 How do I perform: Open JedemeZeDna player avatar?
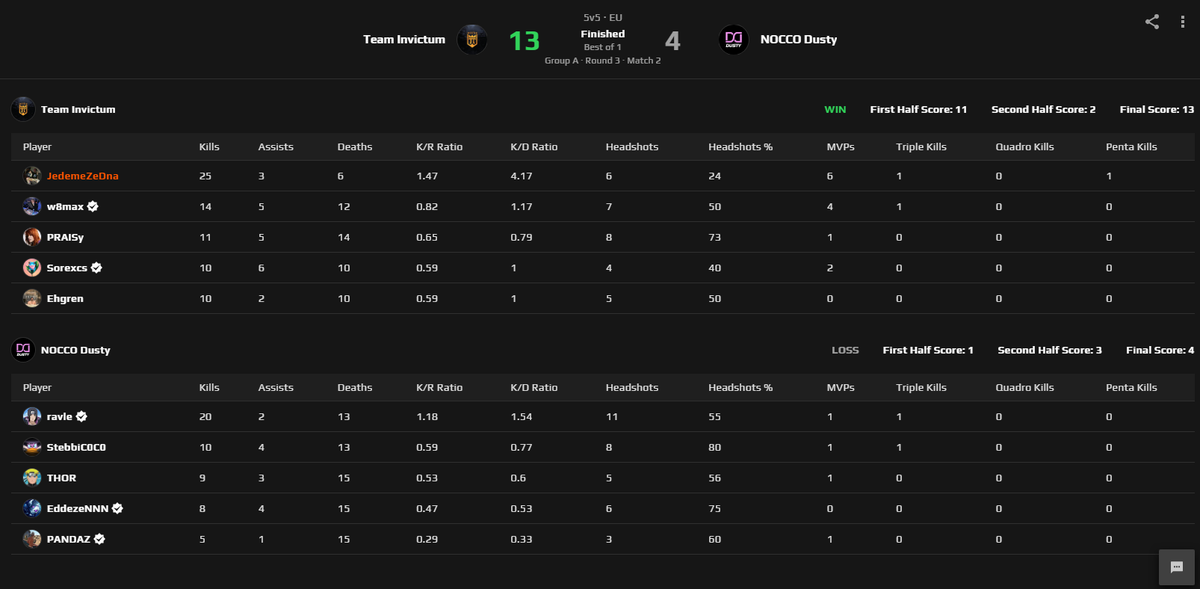point(33,176)
